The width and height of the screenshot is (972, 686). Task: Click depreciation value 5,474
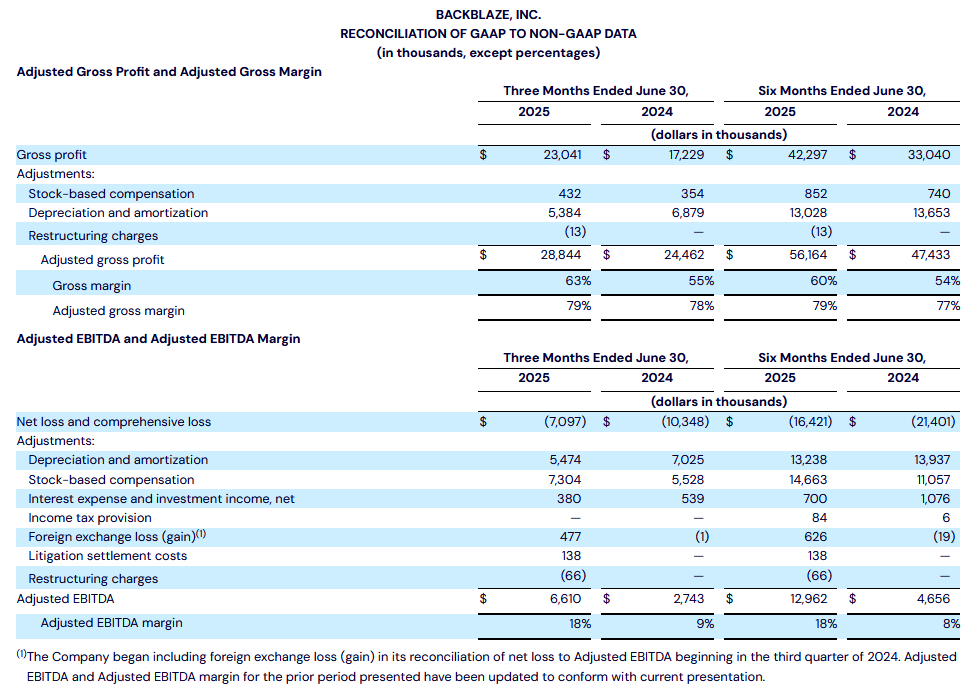[x=565, y=460]
